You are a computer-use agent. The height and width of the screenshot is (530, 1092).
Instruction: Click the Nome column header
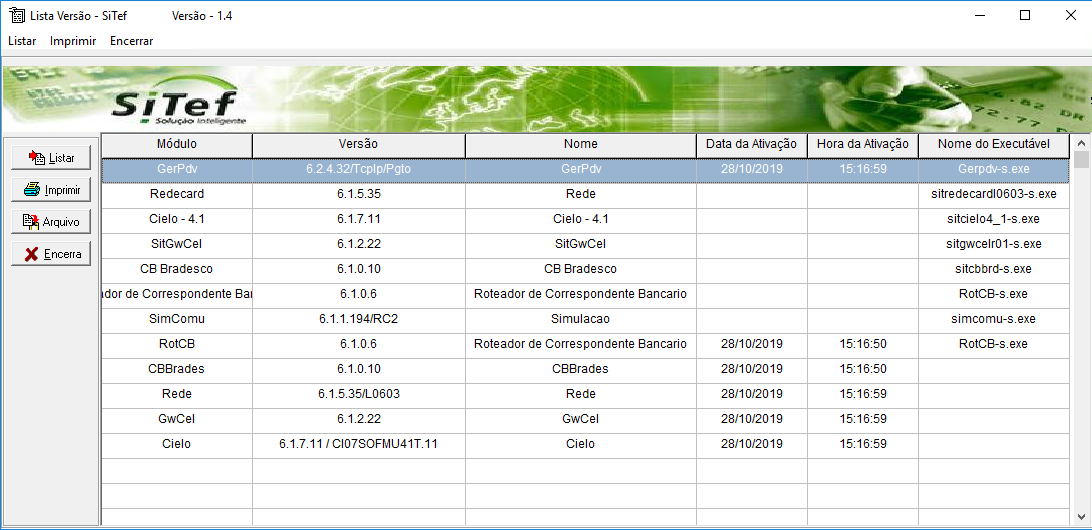581,145
